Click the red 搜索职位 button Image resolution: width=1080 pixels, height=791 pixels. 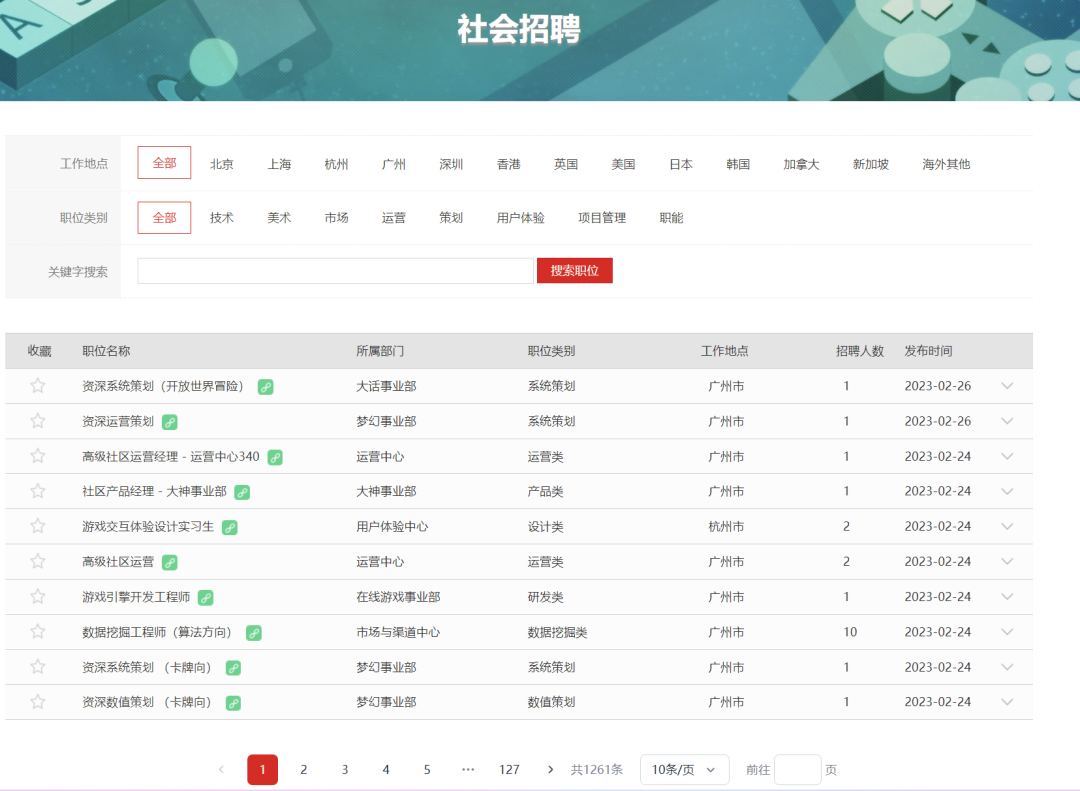point(574,271)
